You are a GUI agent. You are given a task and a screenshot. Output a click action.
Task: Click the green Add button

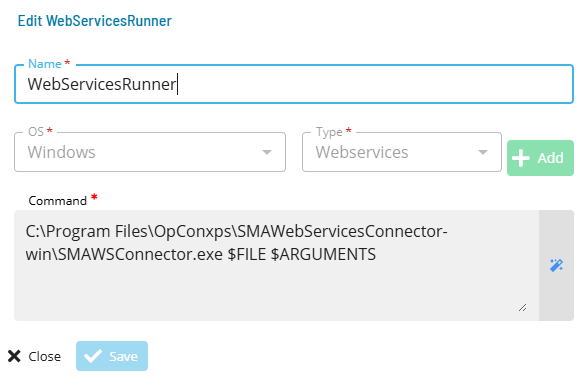(540, 158)
